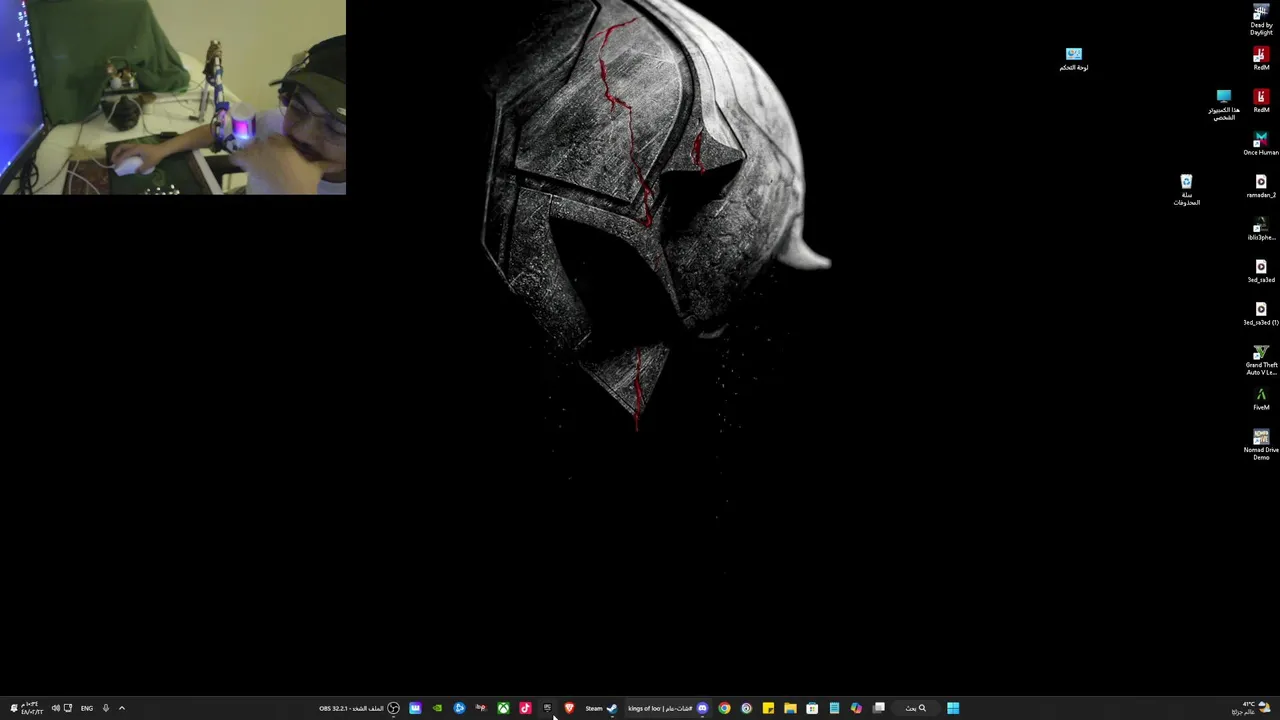The height and width of the screenshot is (720, 1280).
Task: Select the Control Panel desktop icon
Action: (1074, 59)
